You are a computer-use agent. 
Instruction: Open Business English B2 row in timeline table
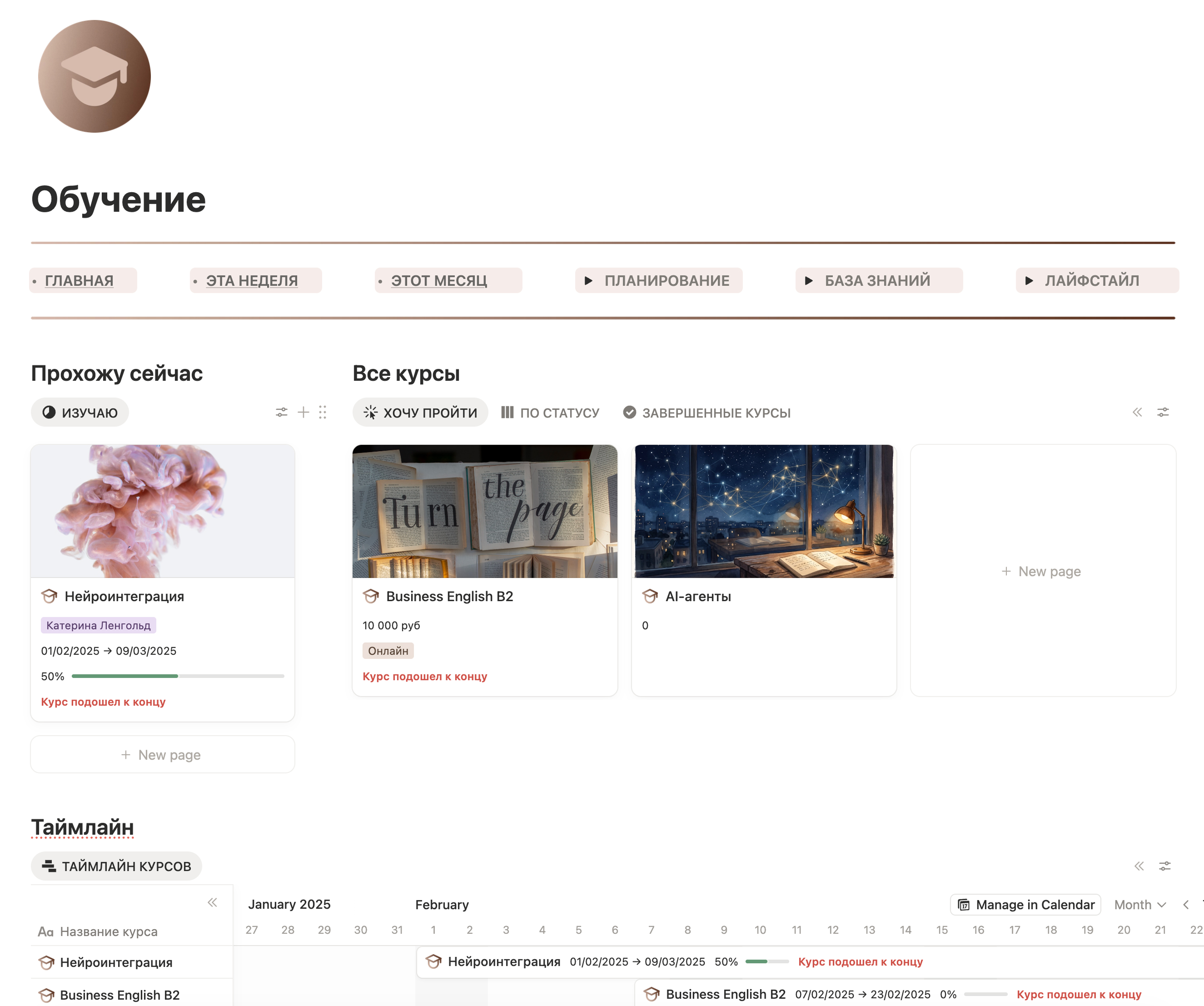click(x=132, y=995)
